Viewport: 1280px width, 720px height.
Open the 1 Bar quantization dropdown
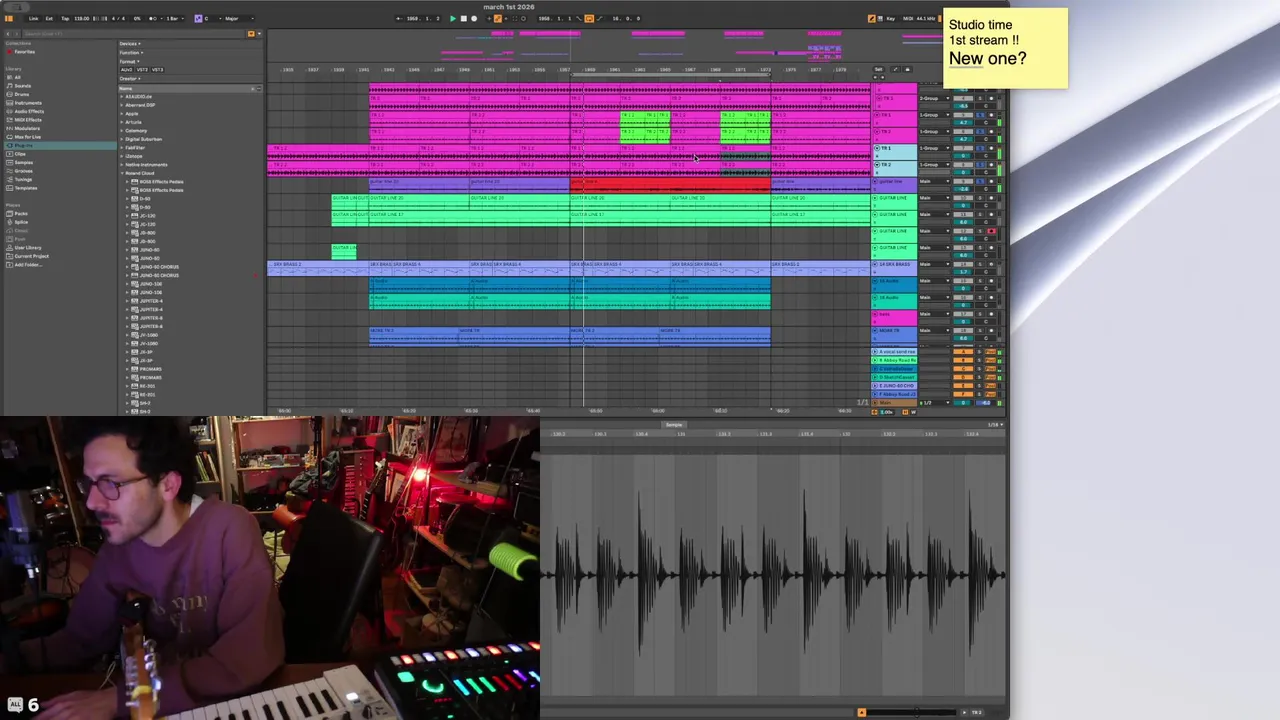pos(175,18)
